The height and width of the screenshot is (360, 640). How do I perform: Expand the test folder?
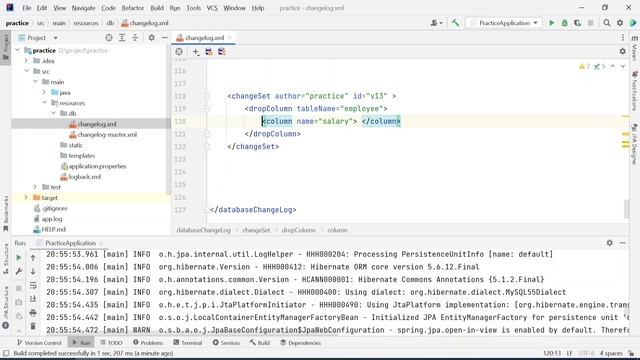[36, 187]
